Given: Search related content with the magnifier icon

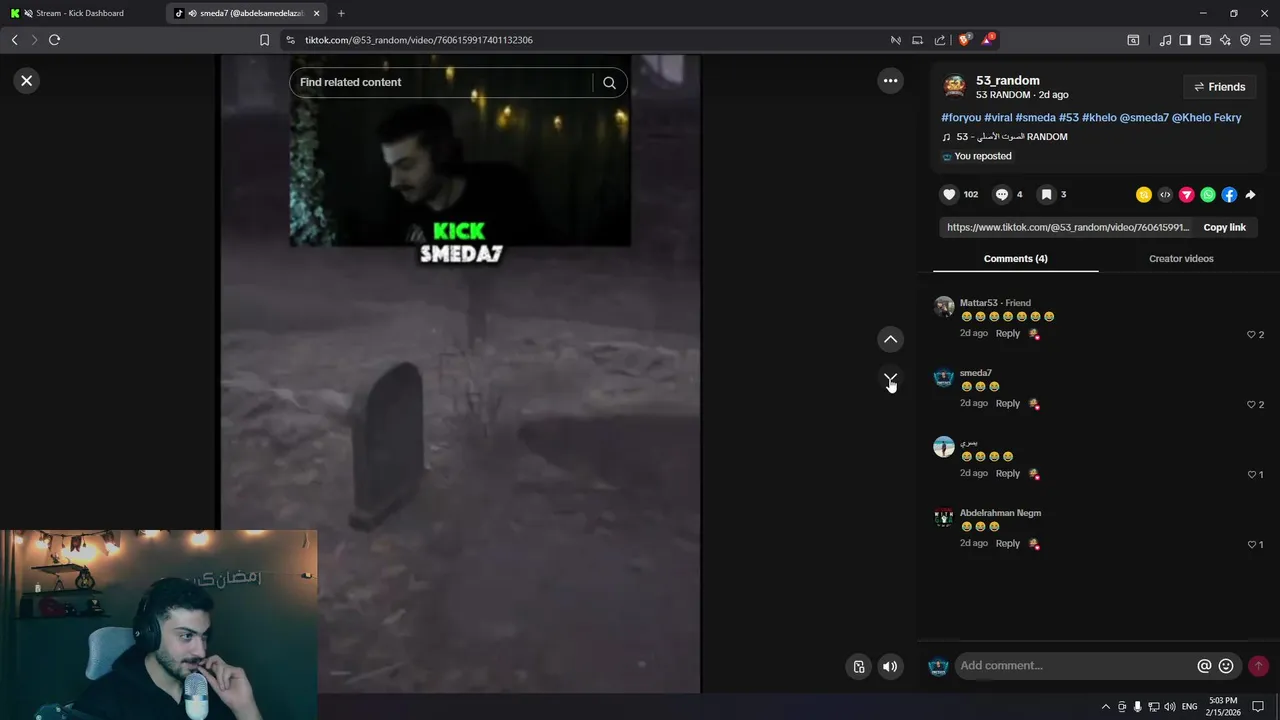Looking at the screenshot, I should (609, 83).
